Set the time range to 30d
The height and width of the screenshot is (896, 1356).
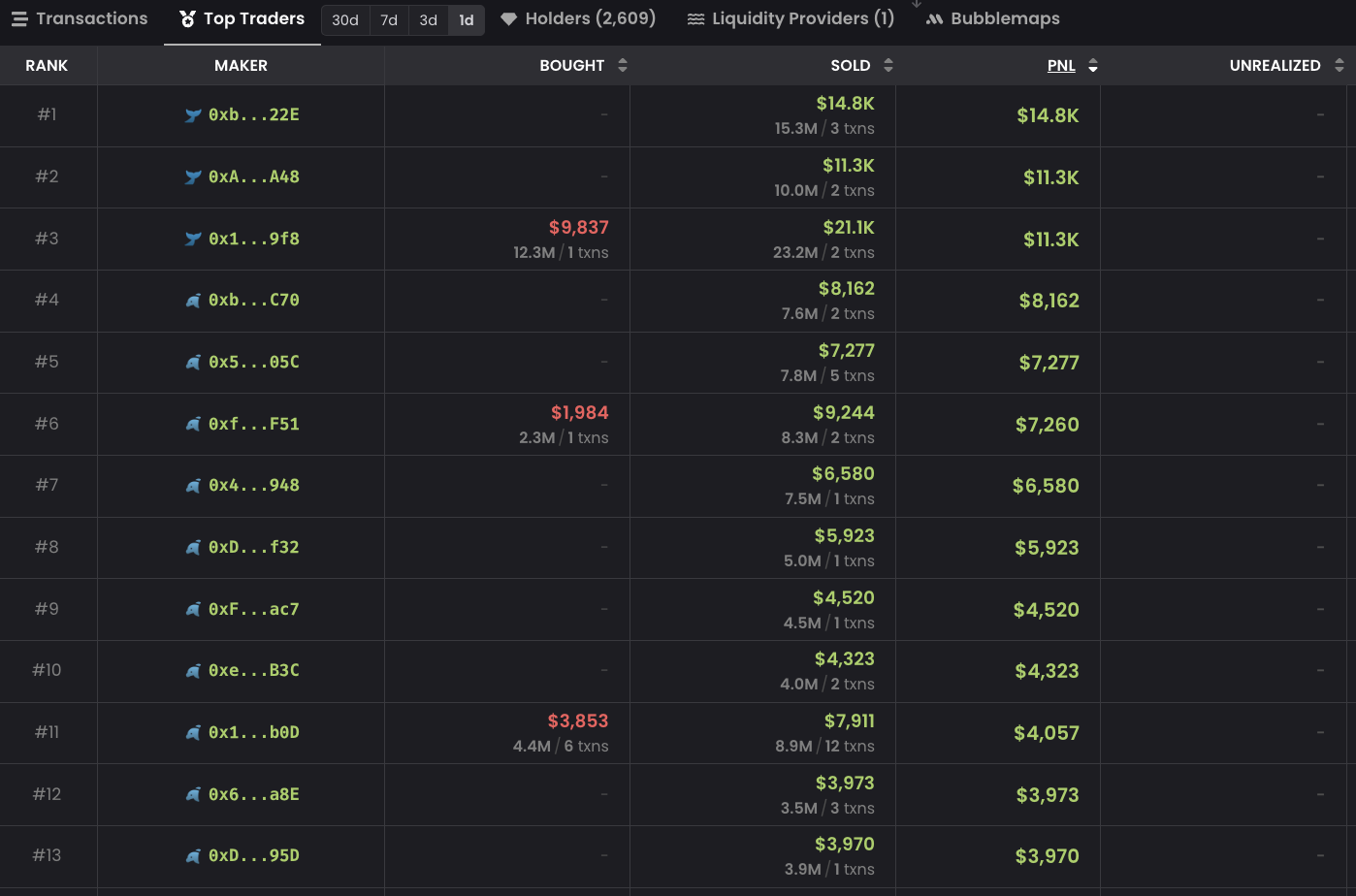pos(345,20)
